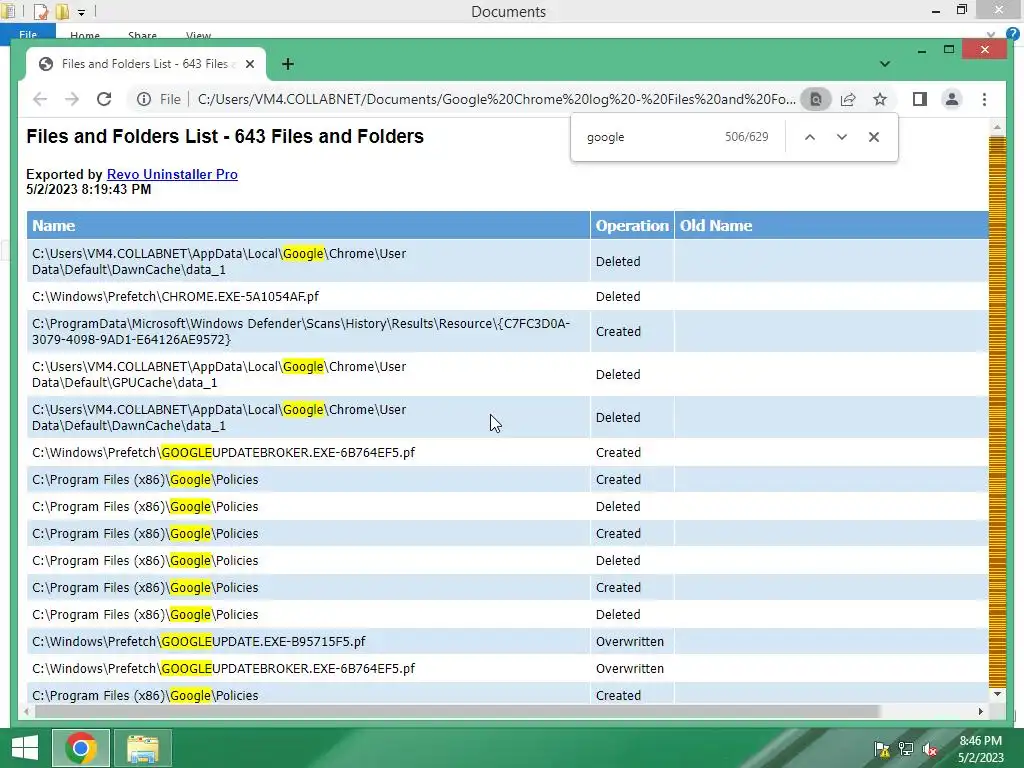The height and width of the screenshot is (768, 1024).
Task: Click the network icon in system tray
Action: tap(906, 749)
